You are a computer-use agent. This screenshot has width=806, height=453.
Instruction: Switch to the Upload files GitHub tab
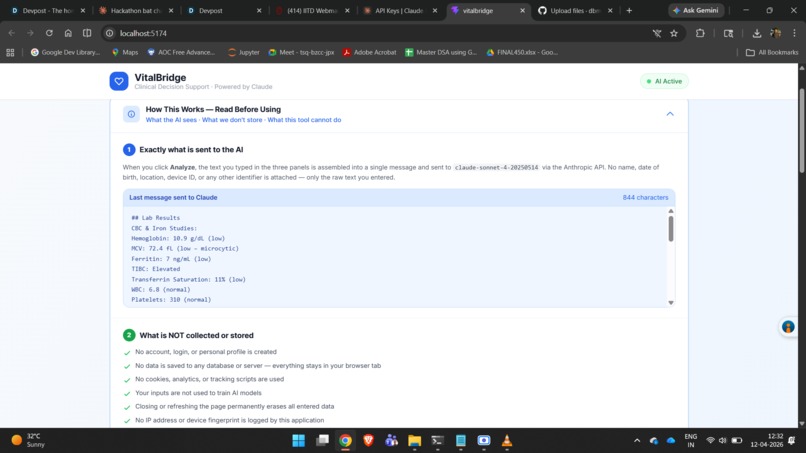tap(576, 10)
